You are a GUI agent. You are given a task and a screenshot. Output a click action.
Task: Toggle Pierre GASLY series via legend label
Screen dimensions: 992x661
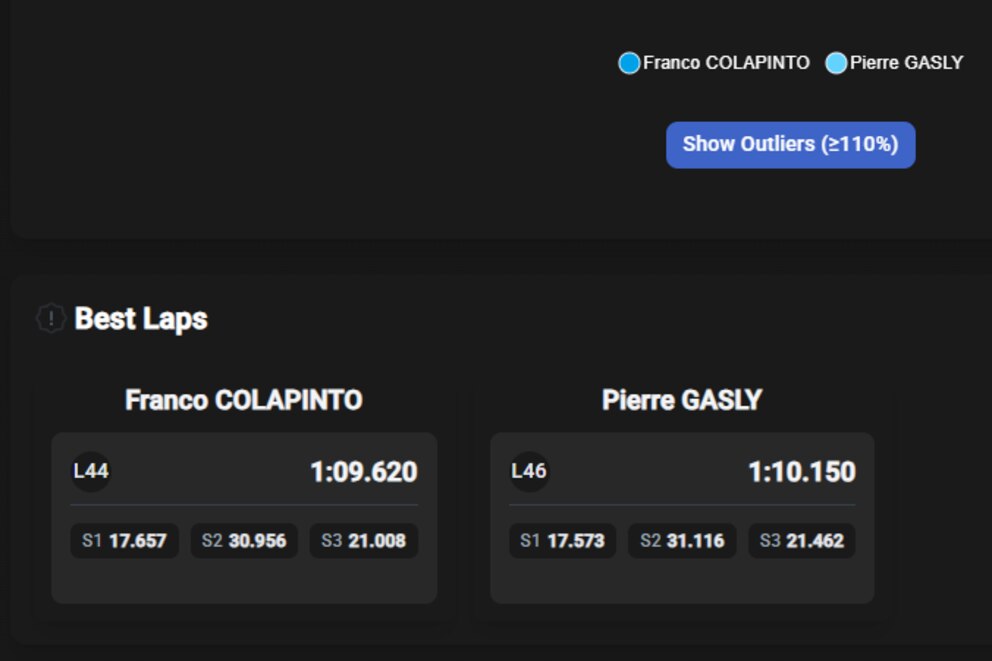(x=906, y=63)
